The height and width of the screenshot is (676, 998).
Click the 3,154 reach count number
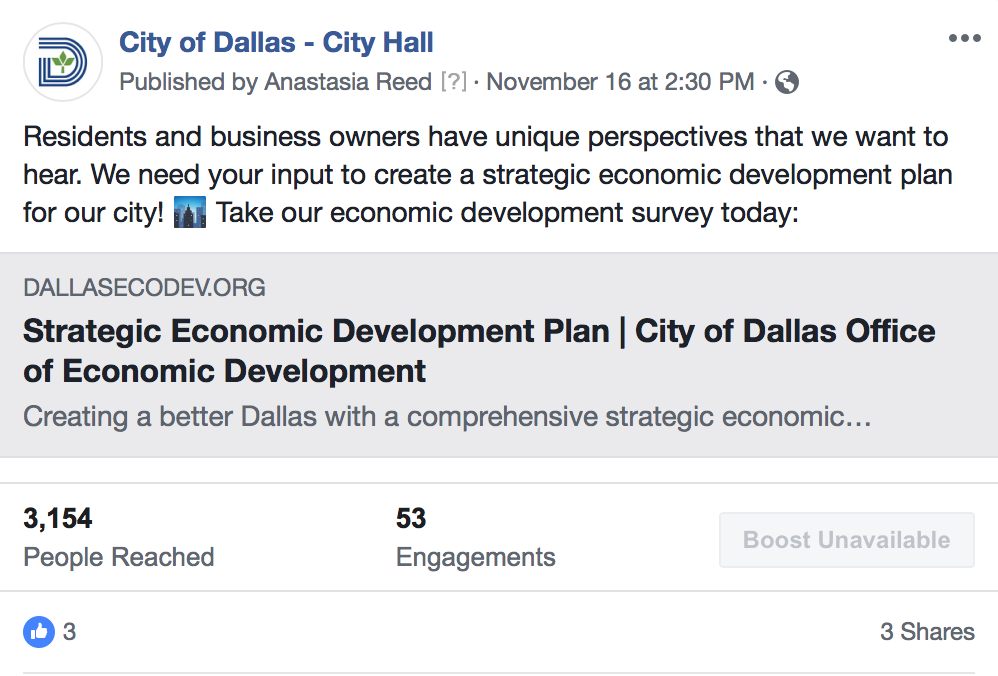pos(58,518)
